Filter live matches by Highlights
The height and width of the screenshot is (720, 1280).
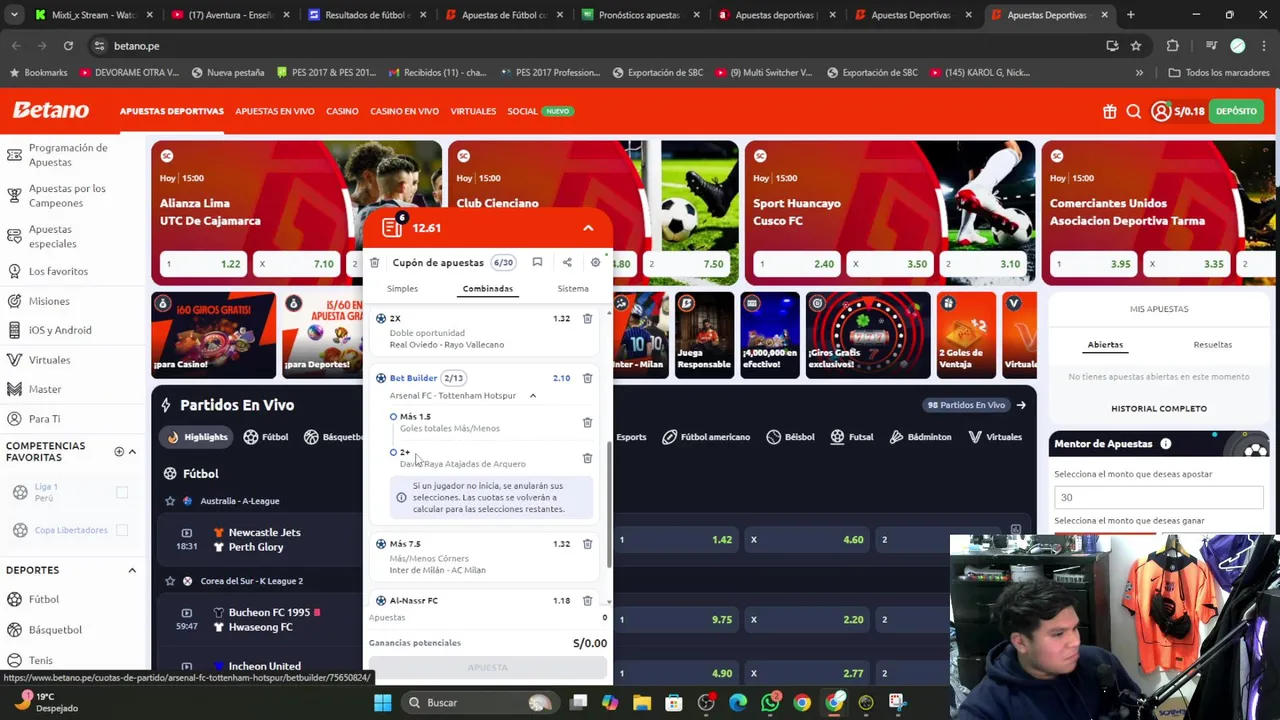point(197,437)
